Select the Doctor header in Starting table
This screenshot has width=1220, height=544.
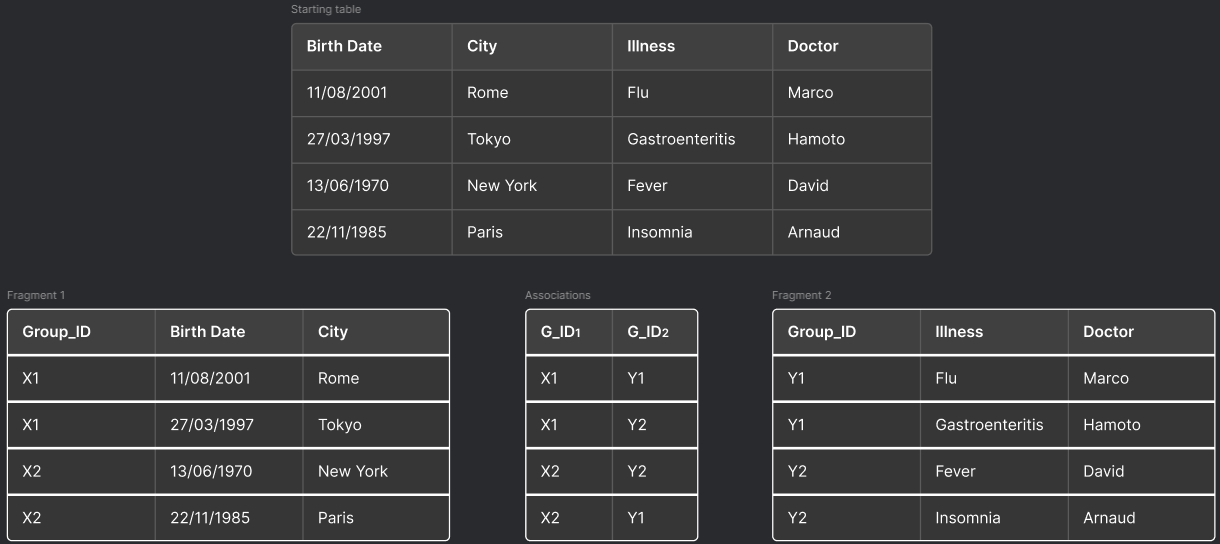coord(812,46)
